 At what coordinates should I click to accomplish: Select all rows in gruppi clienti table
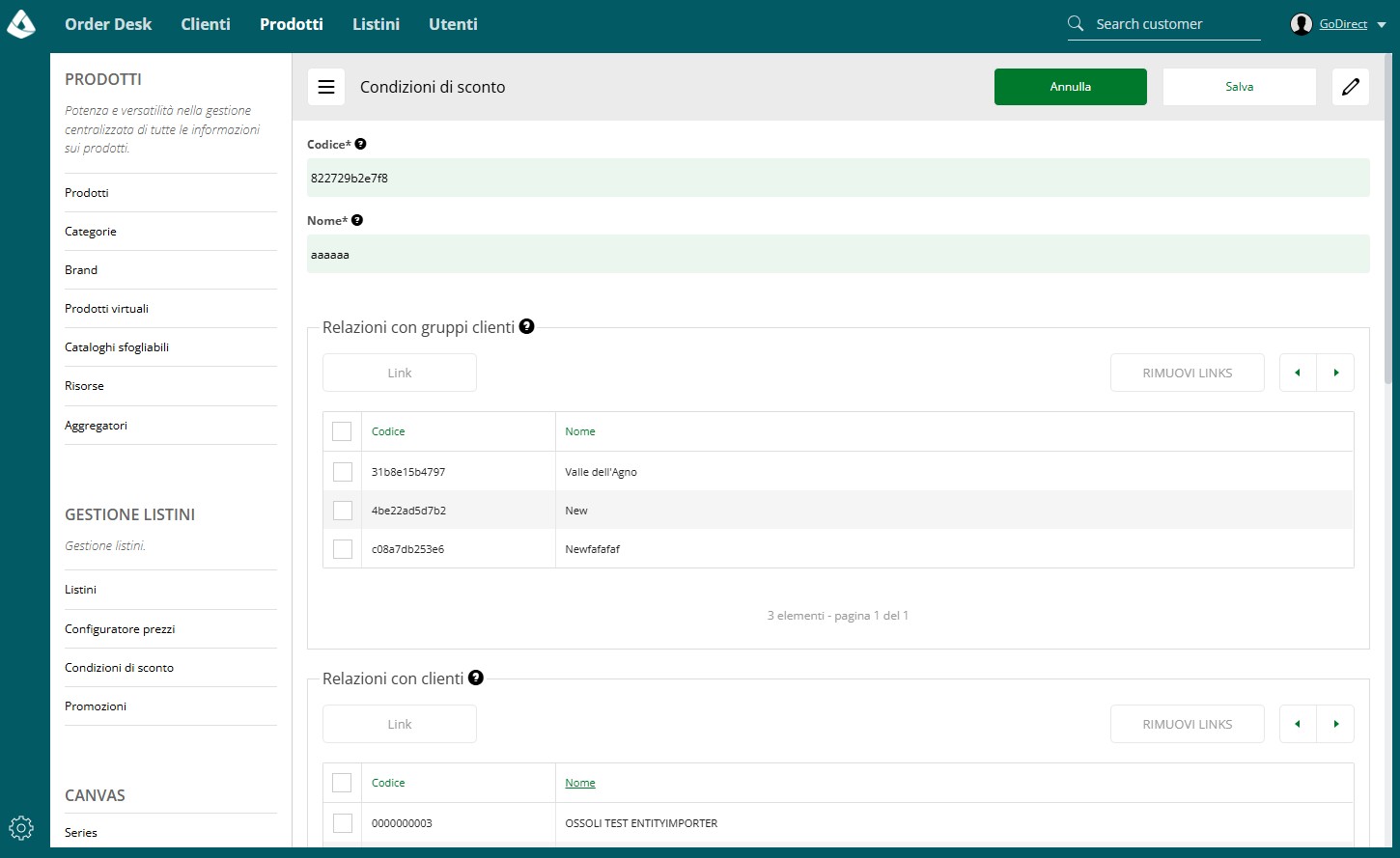342,431
